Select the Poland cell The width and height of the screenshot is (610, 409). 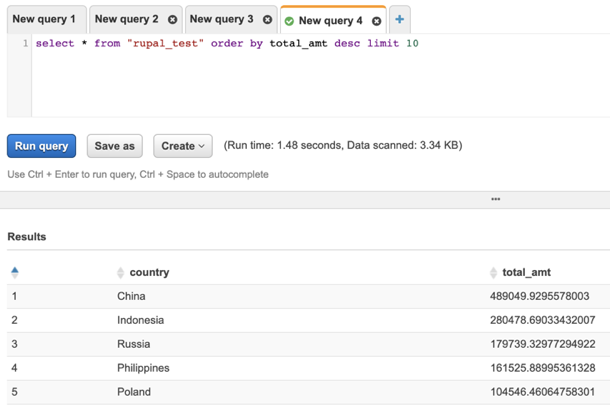tap(134, 392)
